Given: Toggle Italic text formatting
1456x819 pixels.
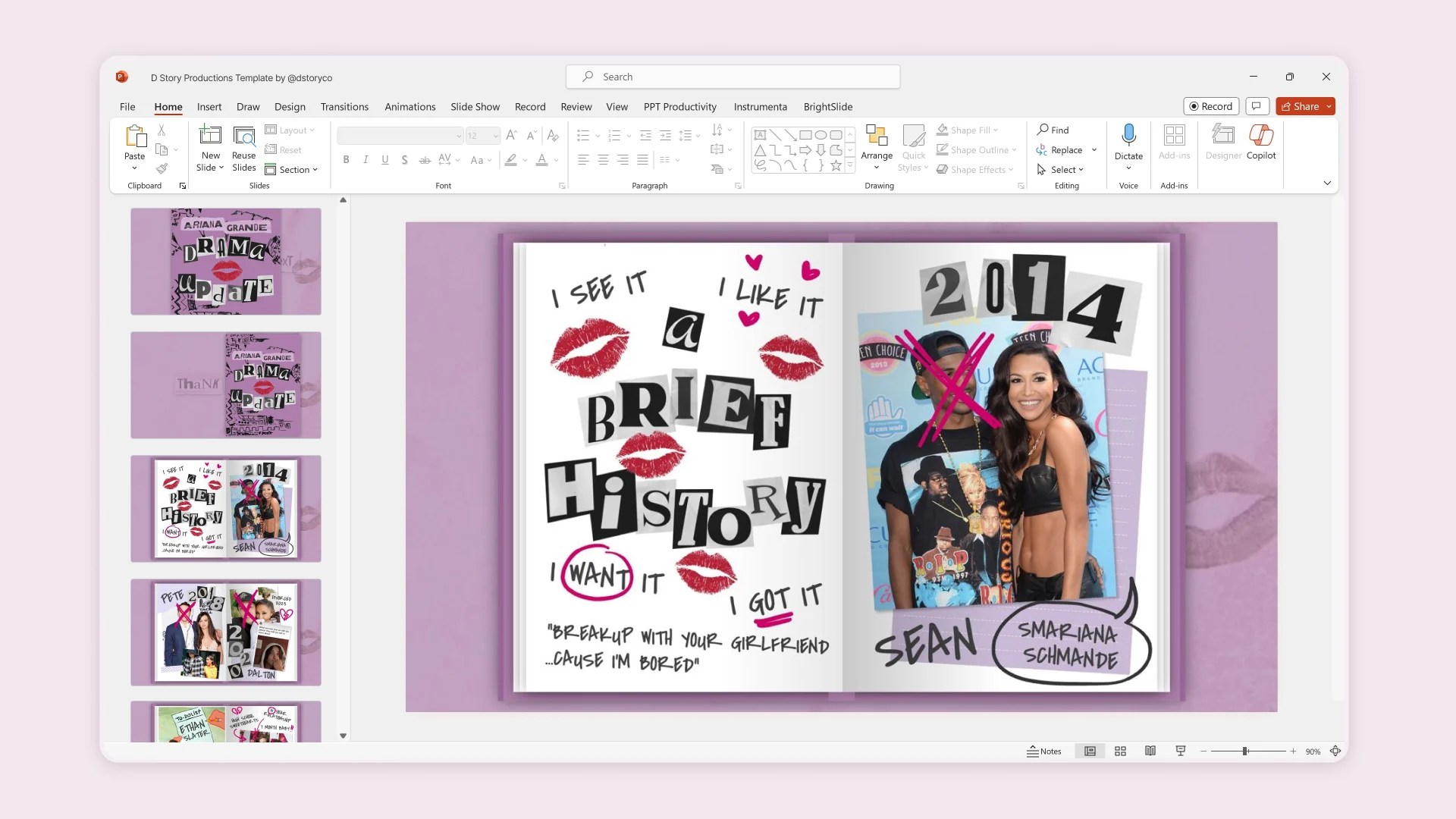Looking at the screenshot, I should pyautogui.click(x=366, y=160).
